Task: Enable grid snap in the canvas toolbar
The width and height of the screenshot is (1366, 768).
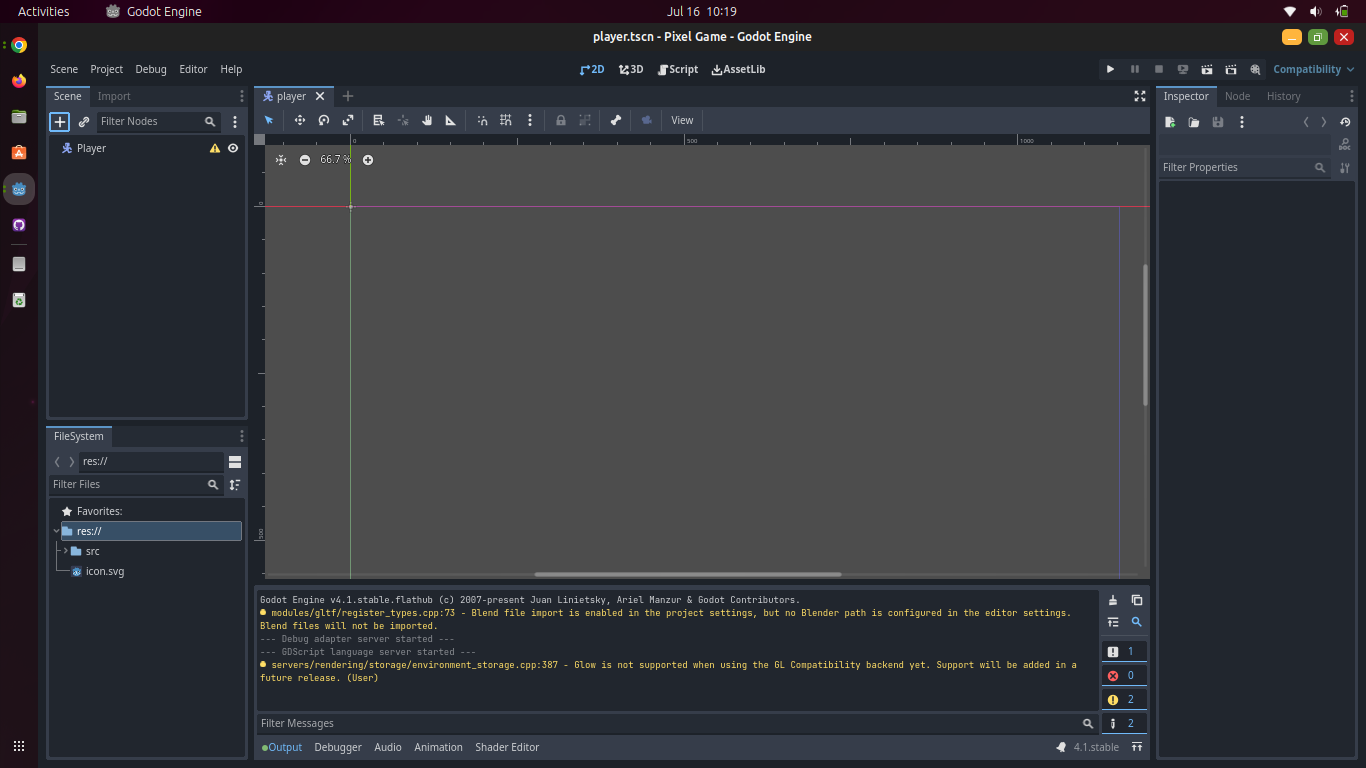Action: pos(506,120)
